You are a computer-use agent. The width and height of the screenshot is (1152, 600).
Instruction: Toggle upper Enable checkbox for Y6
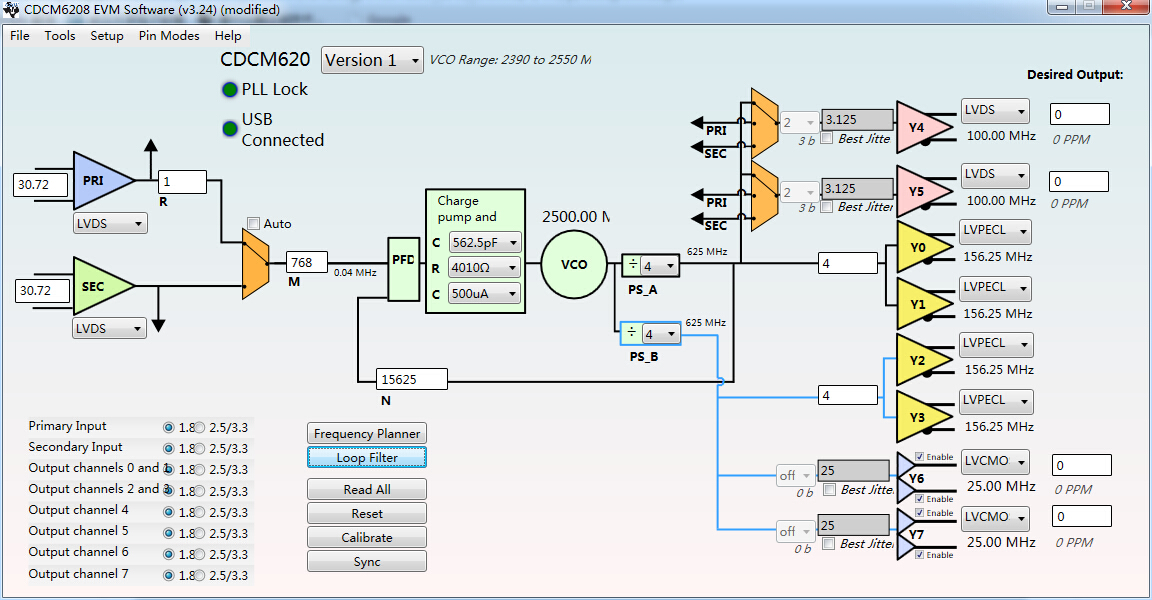(x=919, y=457)
